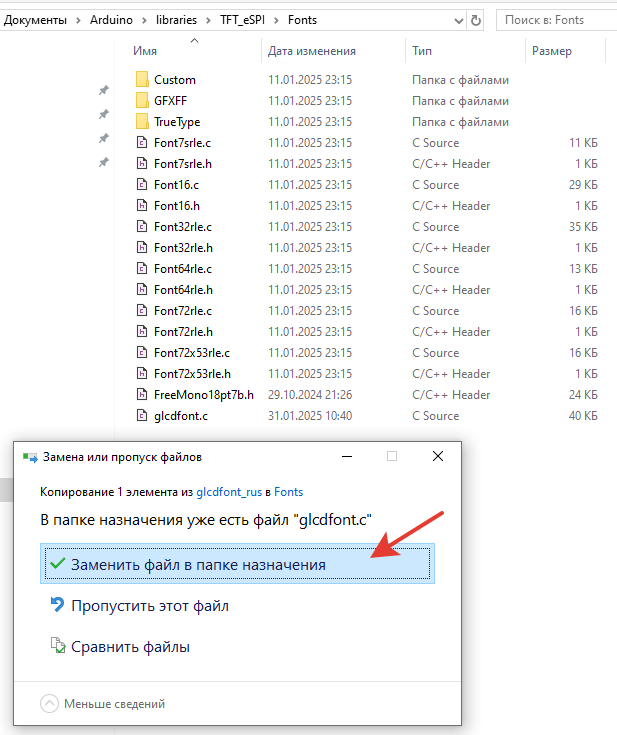
Task: Click the Font7srle.h file icon
Action: coord(142,164)
